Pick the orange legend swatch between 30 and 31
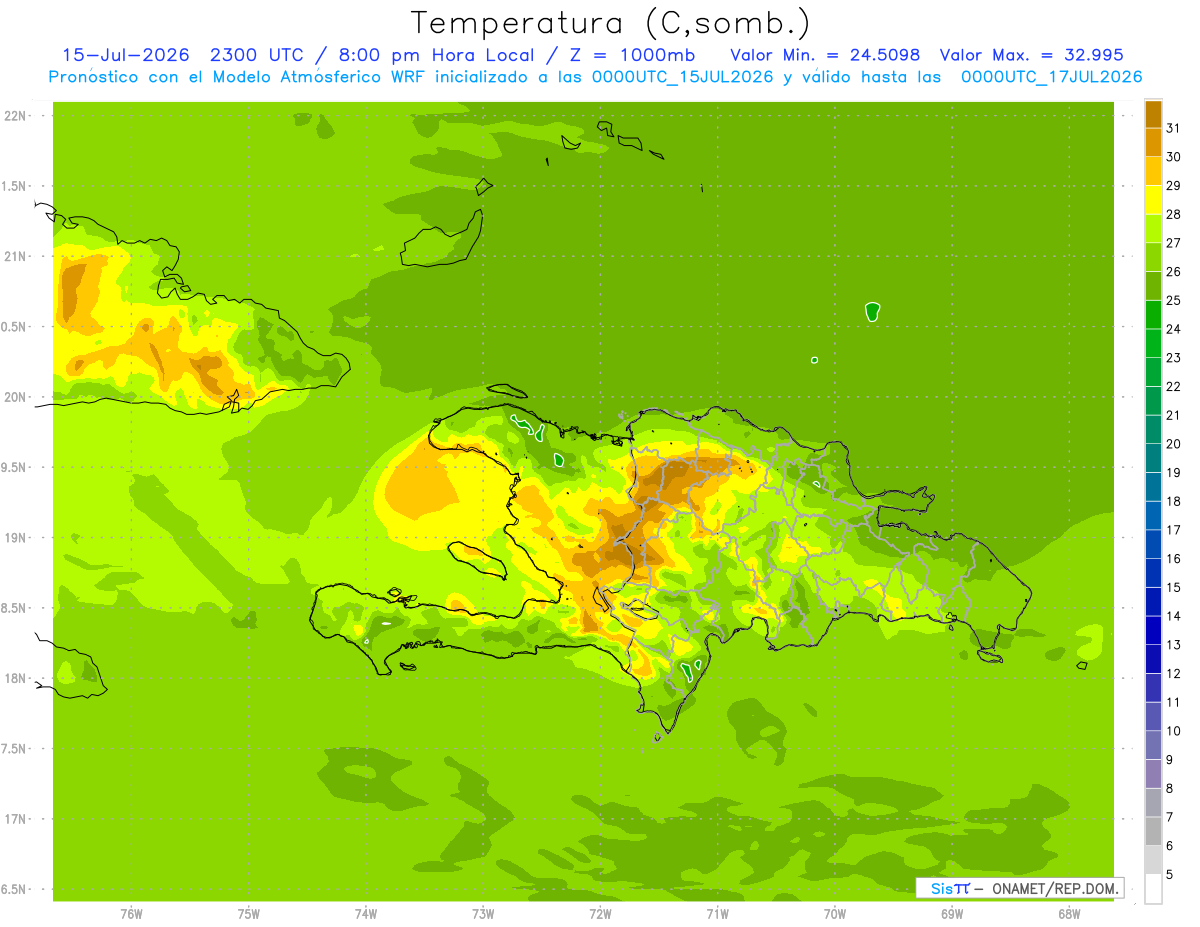 click(x=1153, y=143)
